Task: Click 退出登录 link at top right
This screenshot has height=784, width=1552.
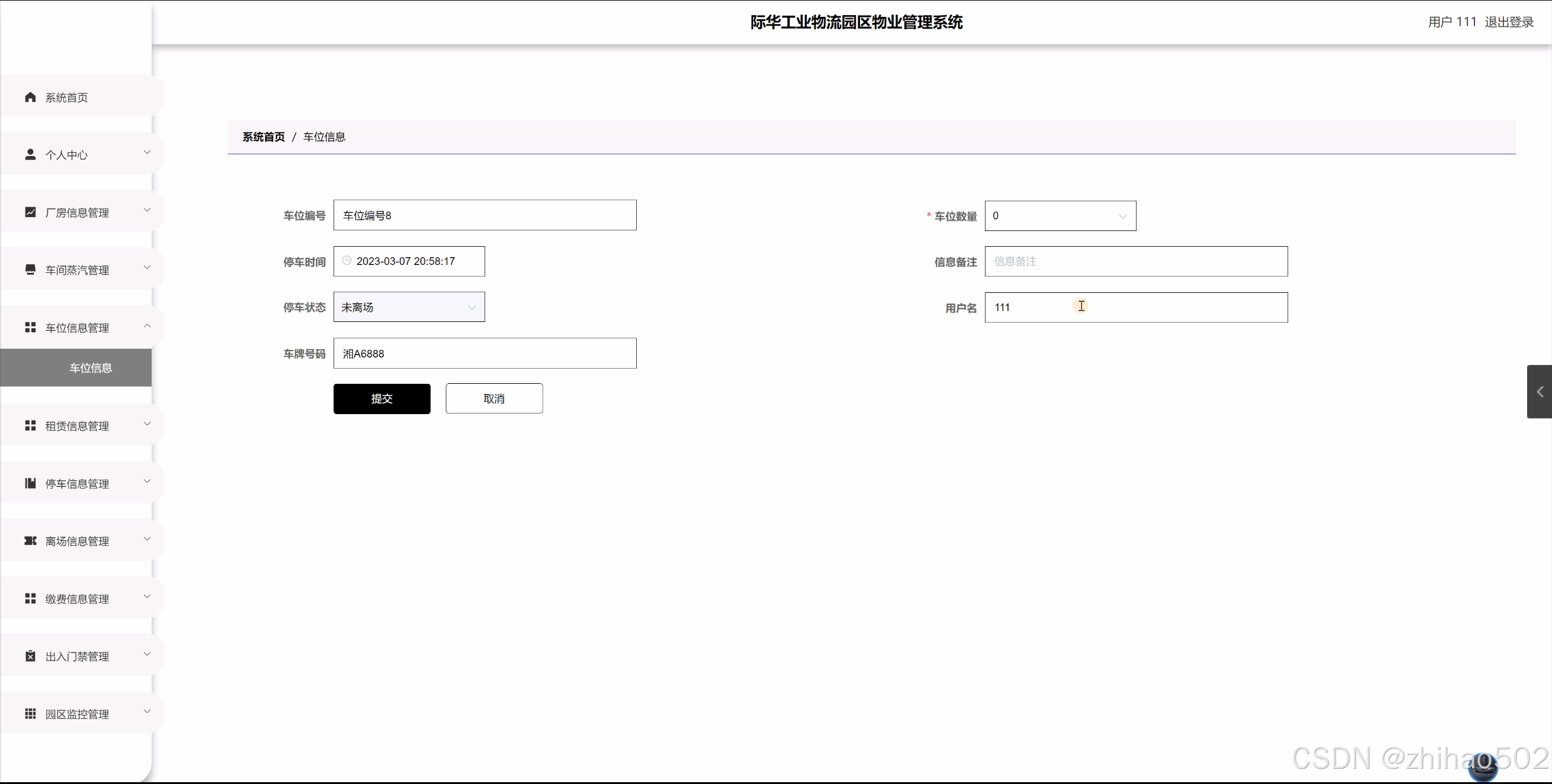Action: tap(1509, 22)
